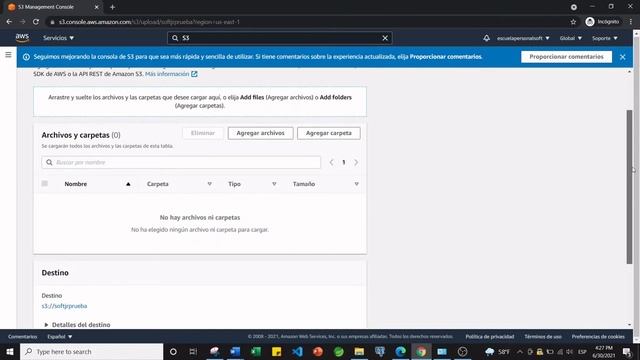
Task: Open the Español language dropdown
Action: click(60, 337)
